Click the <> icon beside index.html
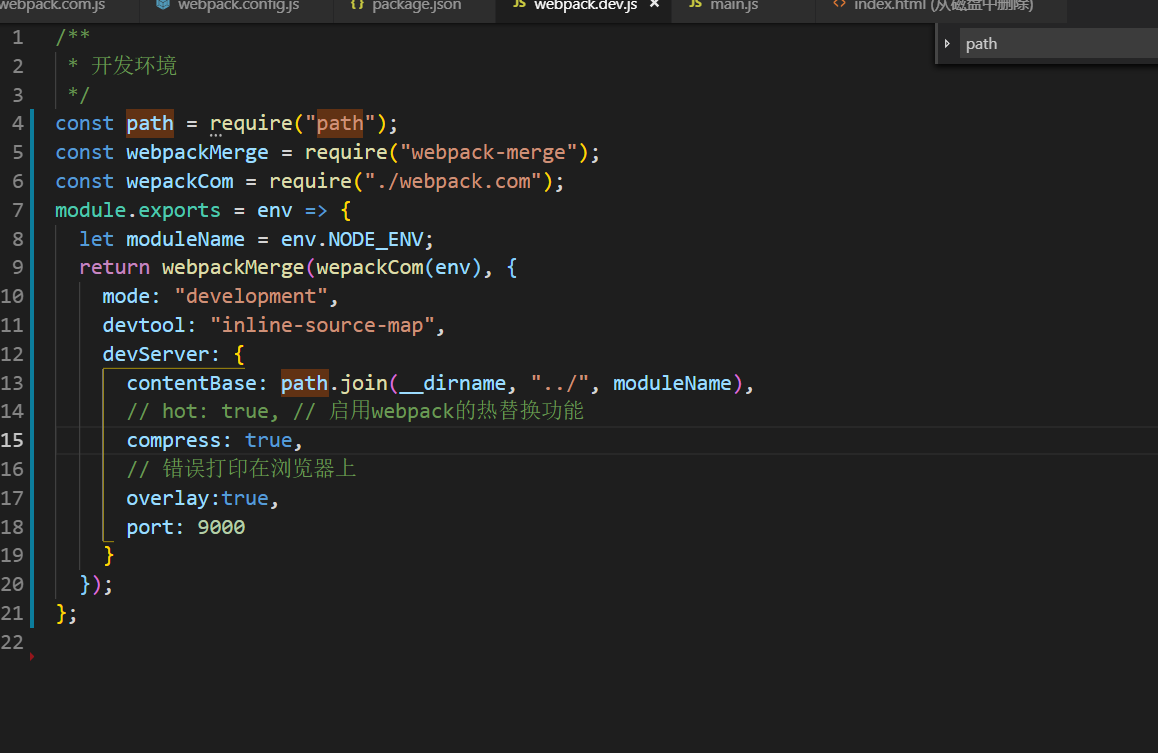This screenshot has height=753, width=1158. click(x=838, y=6)
